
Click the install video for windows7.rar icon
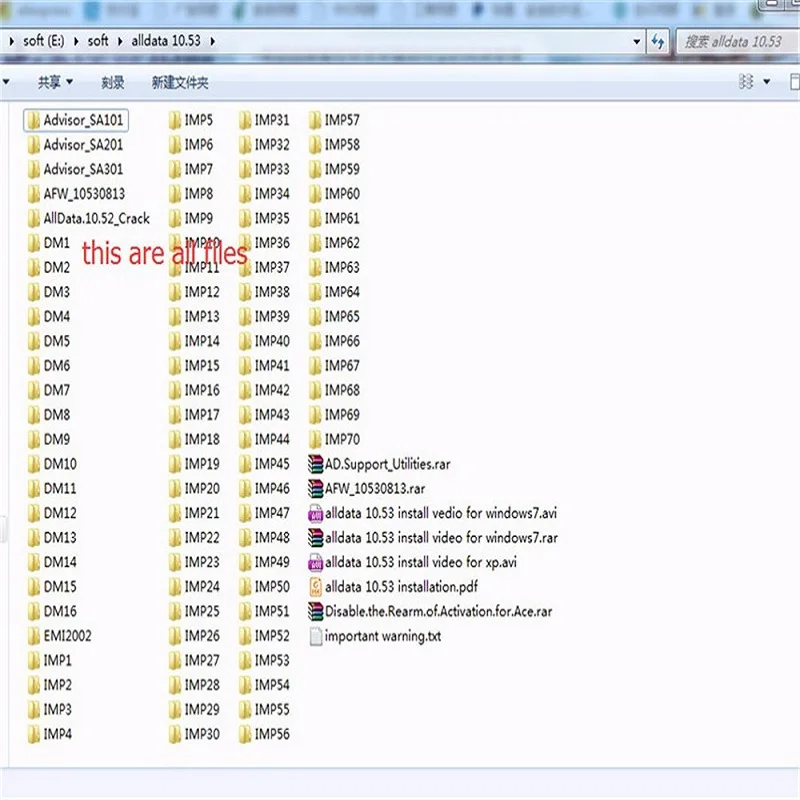click(316, 537)
